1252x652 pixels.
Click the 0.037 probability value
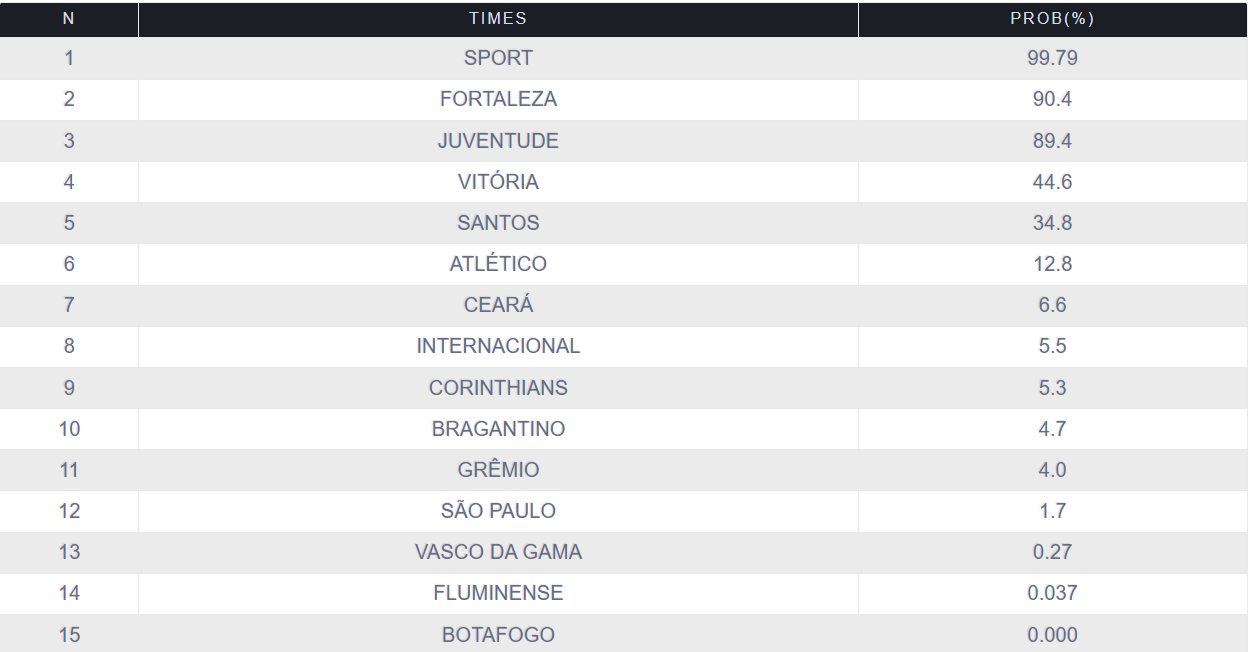(1052, 593)
